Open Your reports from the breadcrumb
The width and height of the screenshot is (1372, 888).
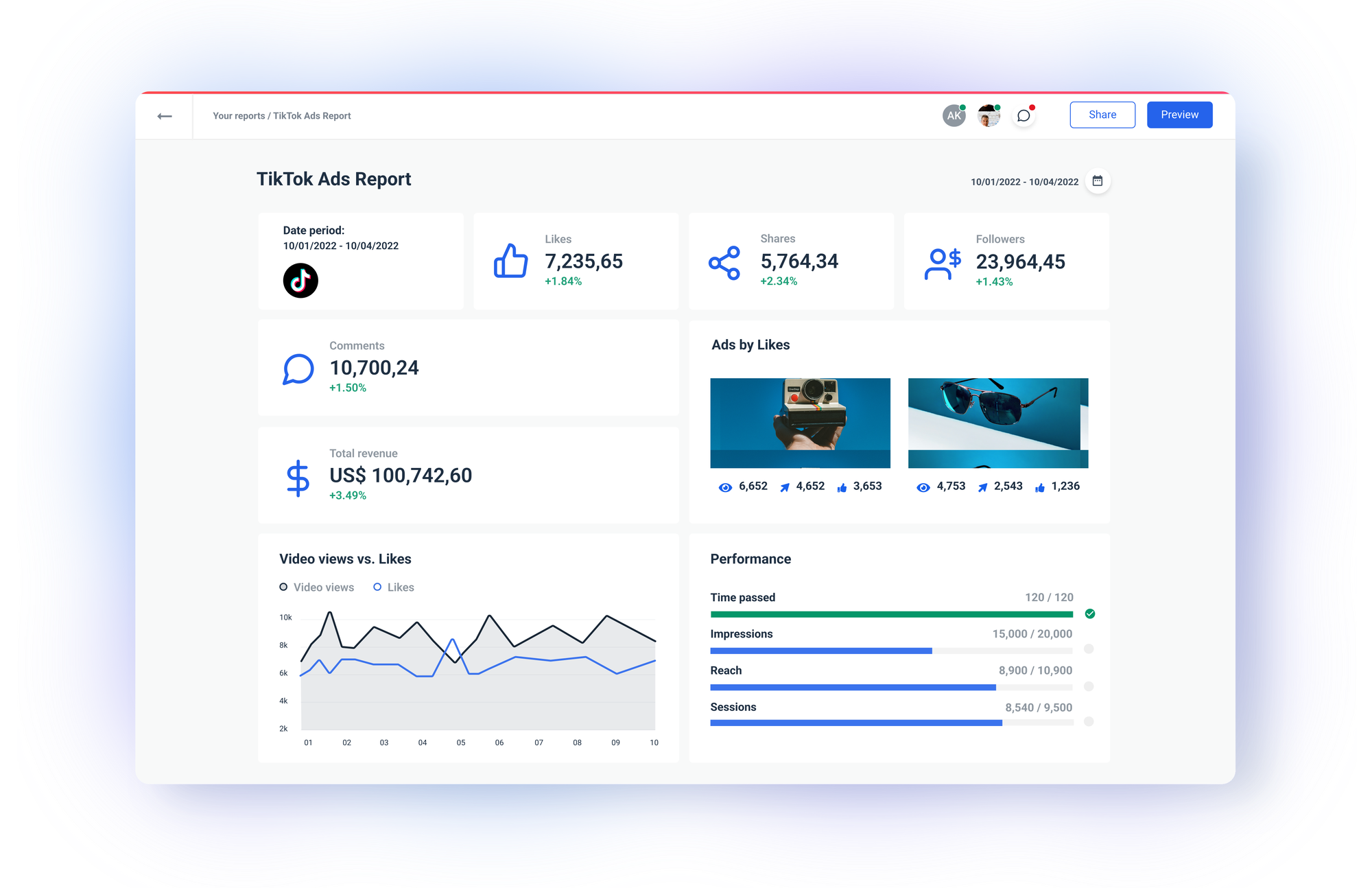(238, 115)
